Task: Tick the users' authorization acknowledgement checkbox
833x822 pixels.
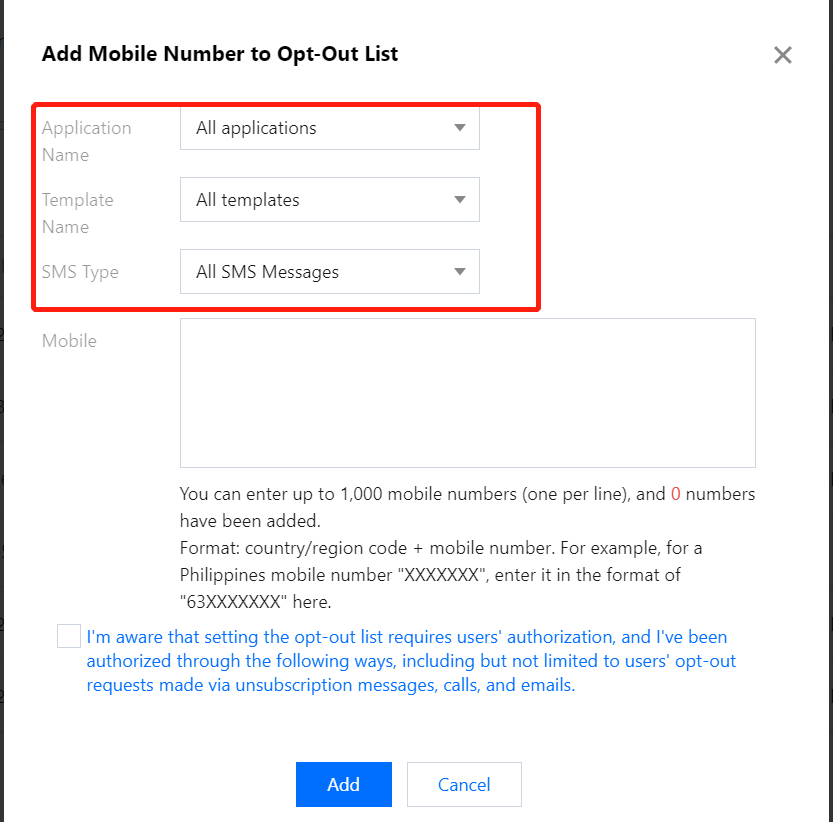Action: pos(69,636)
